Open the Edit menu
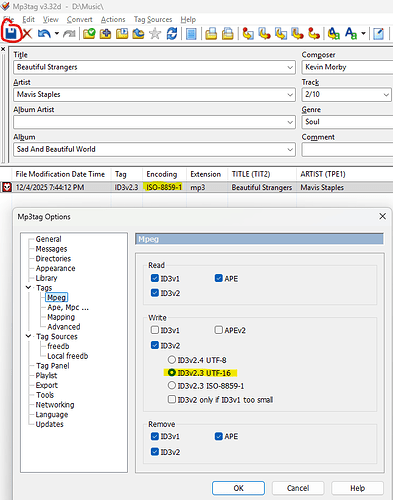Screen dimensions: 393x500 (x=28, y=19)
